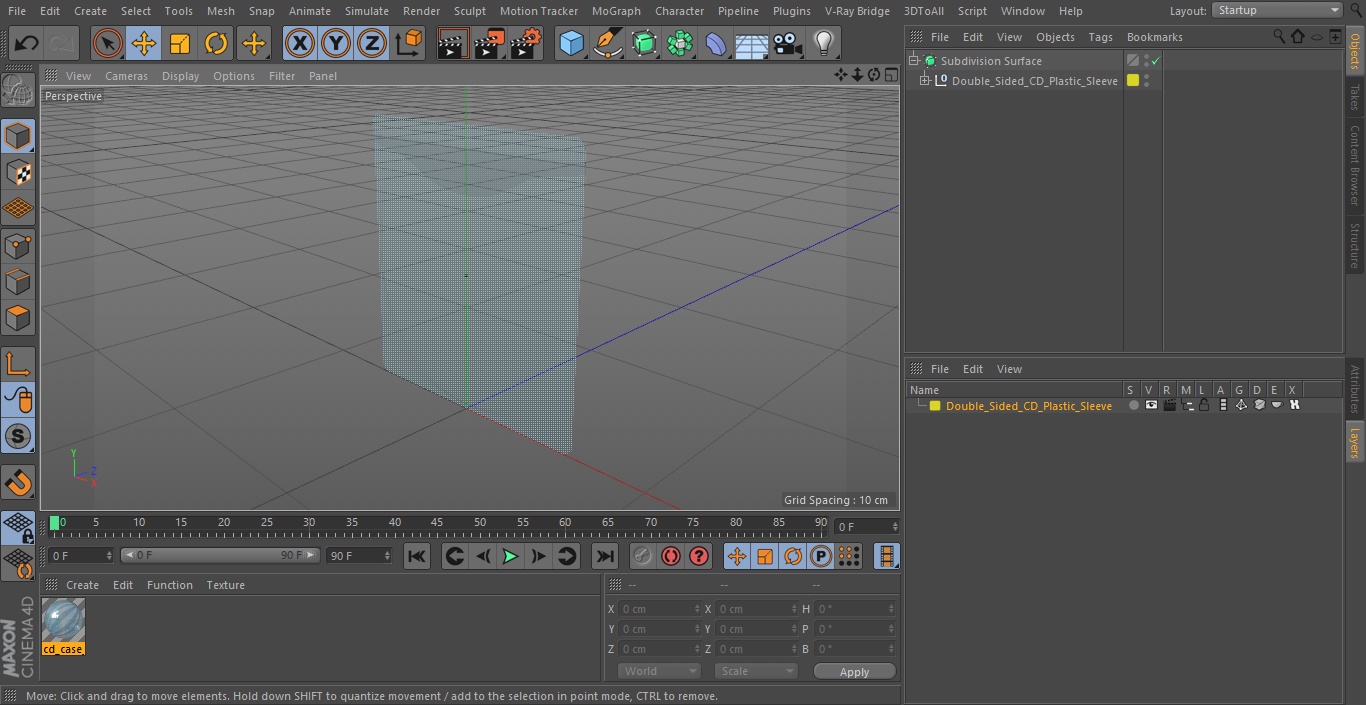Toggle Y-axis lock
The image size is (1366, 705).
(336, 43)
